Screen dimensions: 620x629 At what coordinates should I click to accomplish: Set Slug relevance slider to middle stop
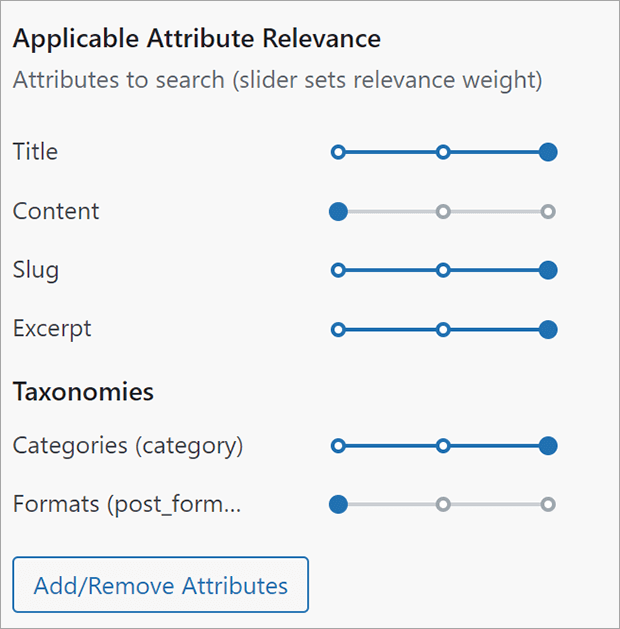point(443,270)
